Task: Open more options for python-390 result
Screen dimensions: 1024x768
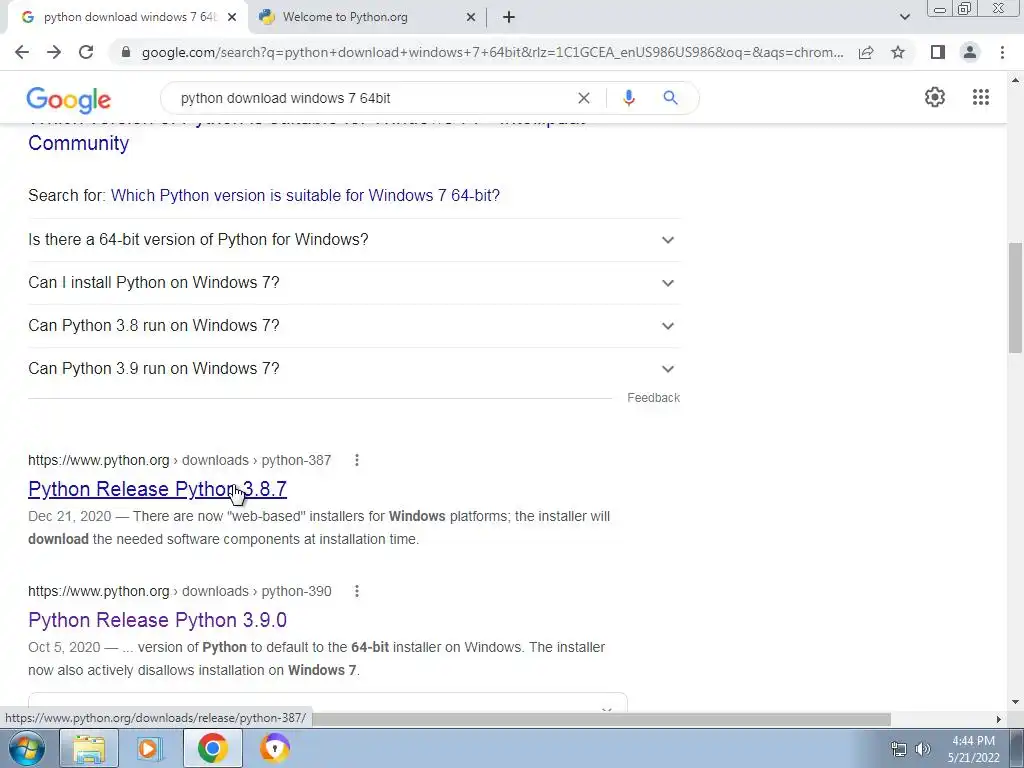Action: [357, 591]
